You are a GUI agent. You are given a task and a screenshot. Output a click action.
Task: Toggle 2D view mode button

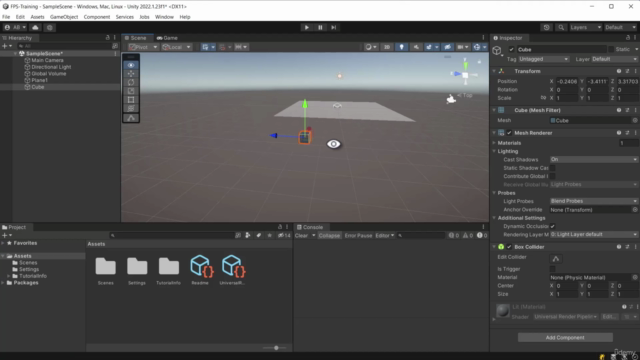pyautogui.click(x=387, y=47)
